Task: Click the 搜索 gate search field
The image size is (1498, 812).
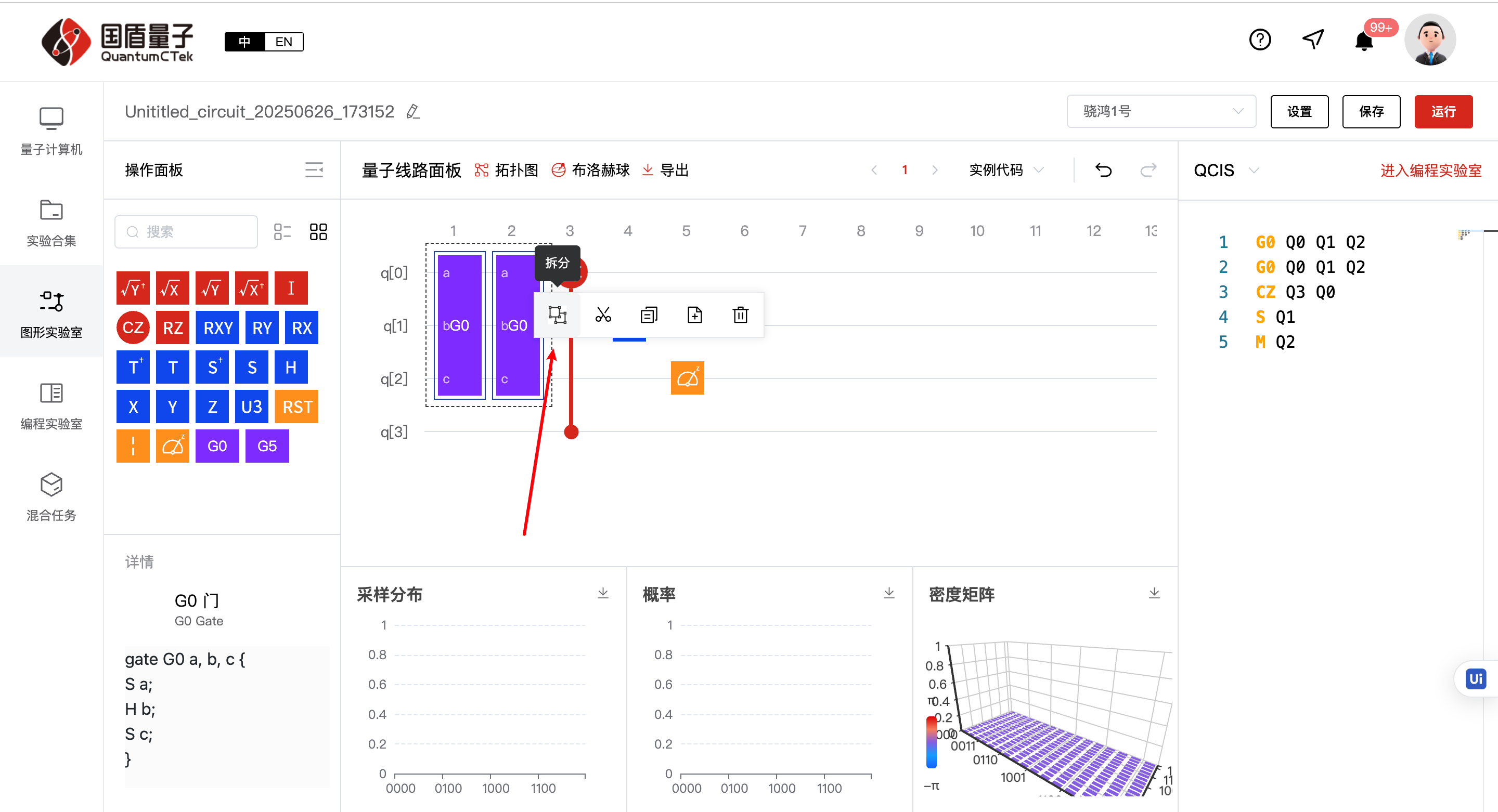Action: tap(186, 232)
